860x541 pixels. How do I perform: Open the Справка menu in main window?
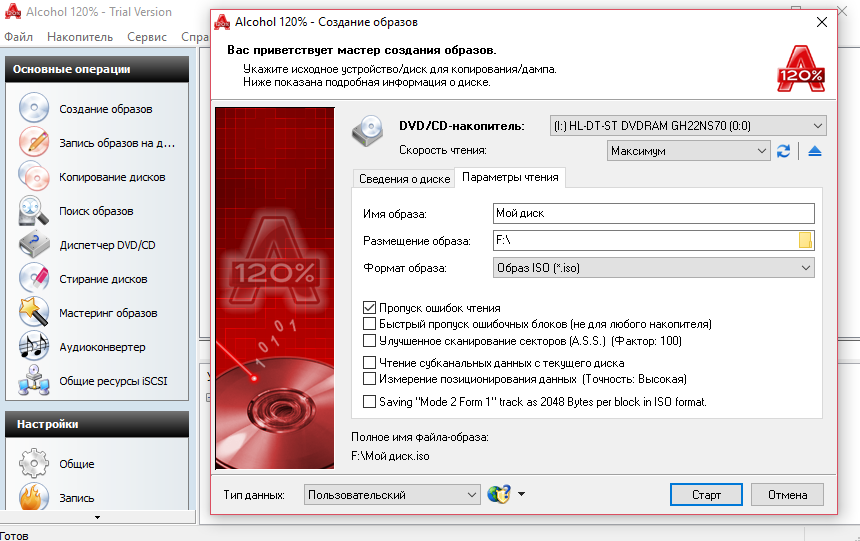pyautogui.click(x=195, y=37)
